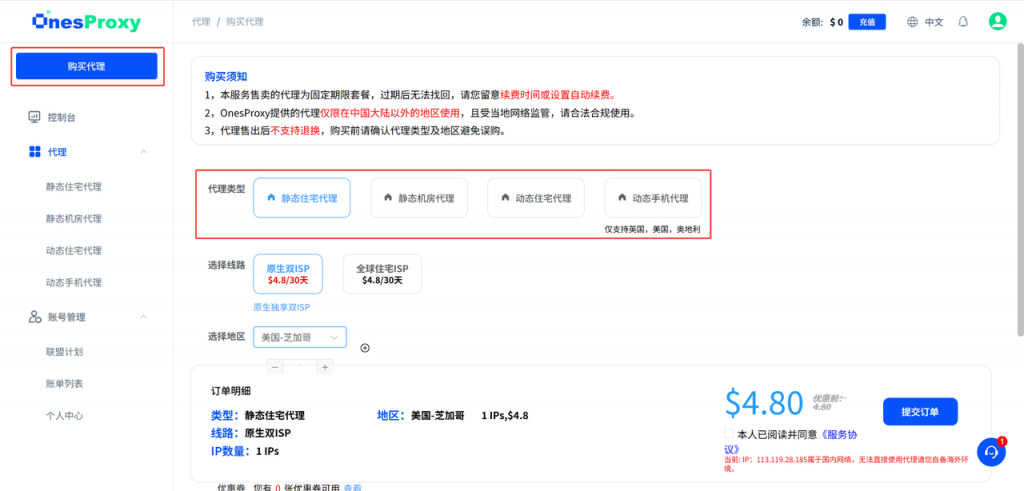
Task: Click the 账号管理 user icon
Action: (34, 317)
